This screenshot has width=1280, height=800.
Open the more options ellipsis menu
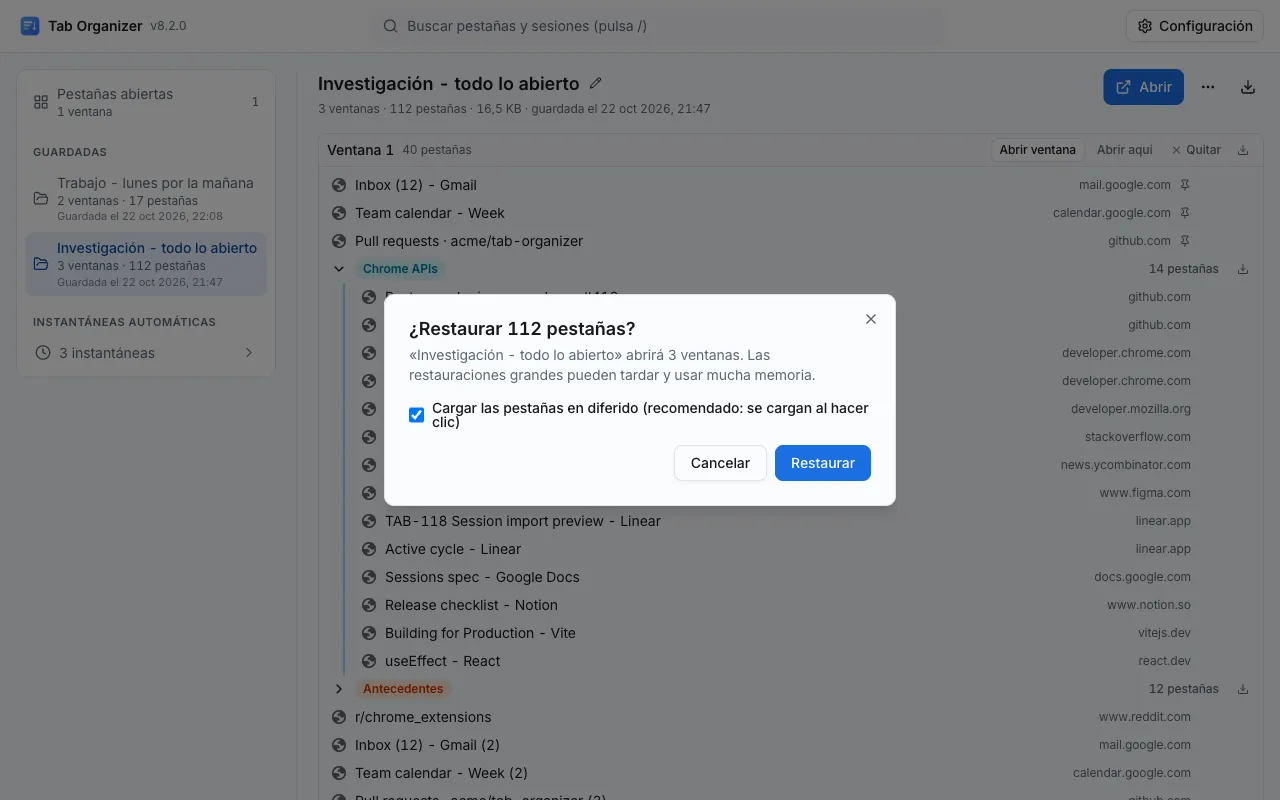(1208, 87)
